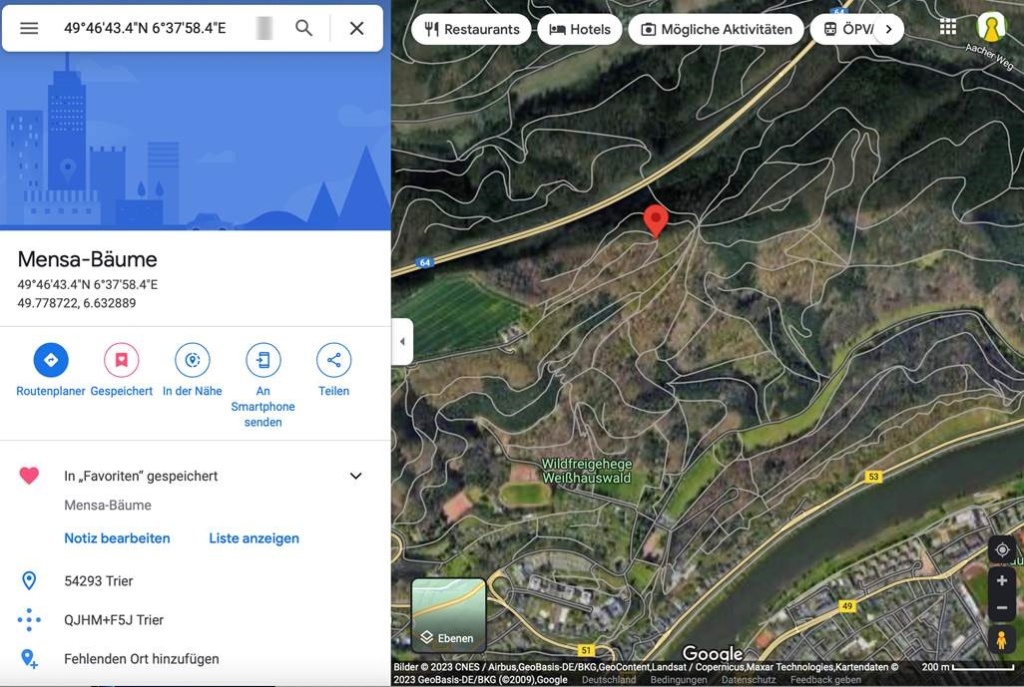Click Notiz bearbeiten link
This screenshot has width=1024, height=687.
pos(117,538)
